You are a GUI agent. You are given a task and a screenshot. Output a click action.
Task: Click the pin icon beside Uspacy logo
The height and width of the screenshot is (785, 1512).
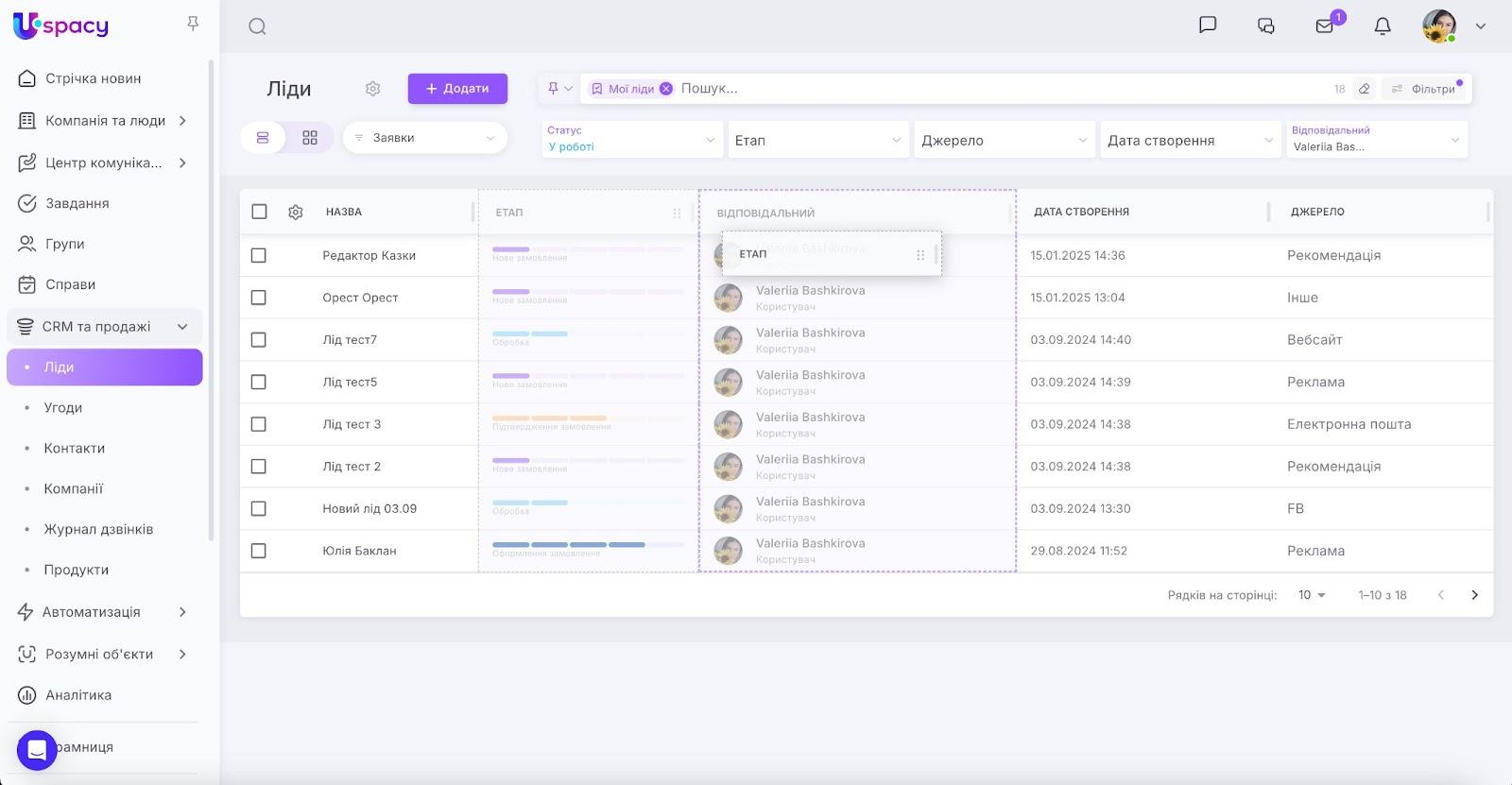[193, 24]
